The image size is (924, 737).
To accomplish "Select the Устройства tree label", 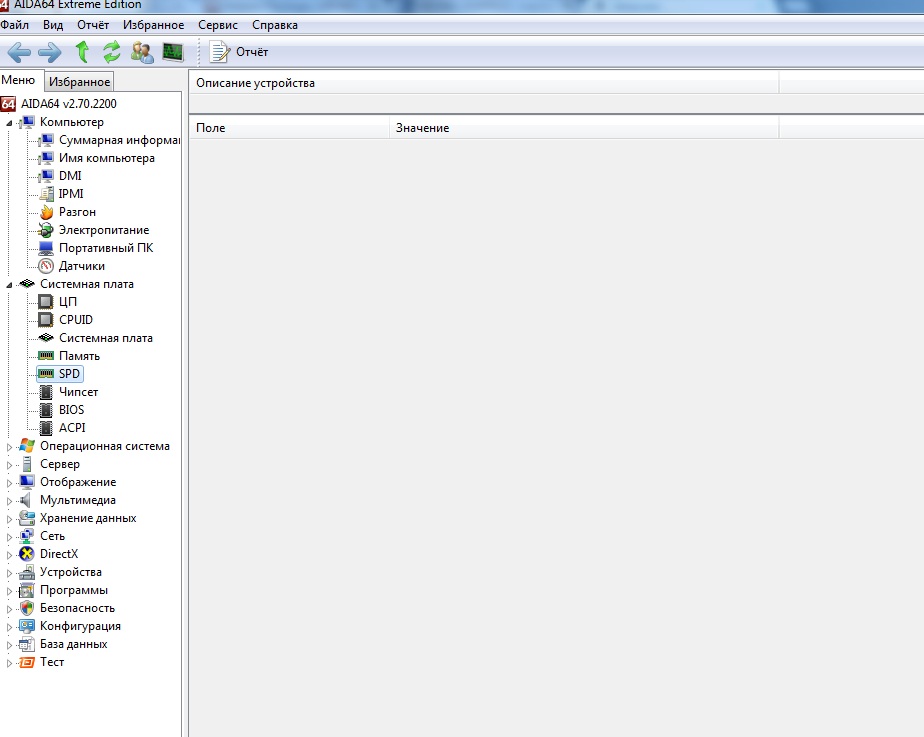I will [x=71, y=572].
